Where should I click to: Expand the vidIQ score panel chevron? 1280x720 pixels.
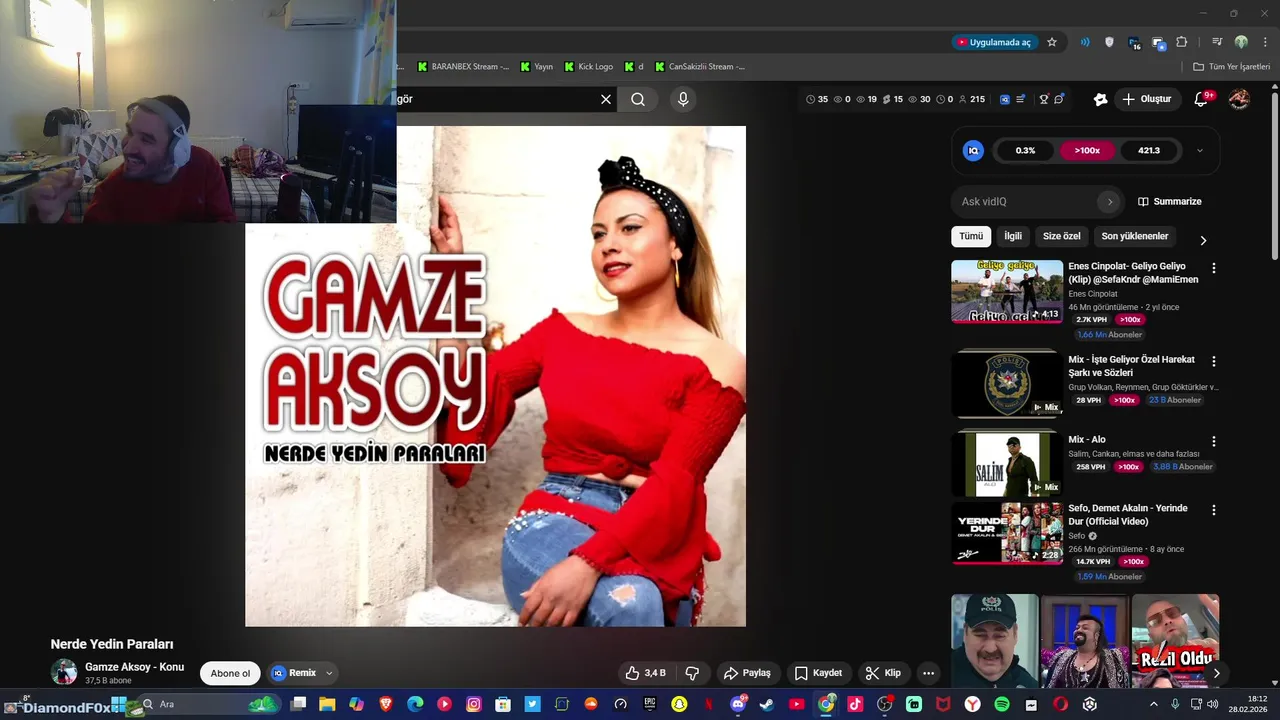(x=1200, y=151)
